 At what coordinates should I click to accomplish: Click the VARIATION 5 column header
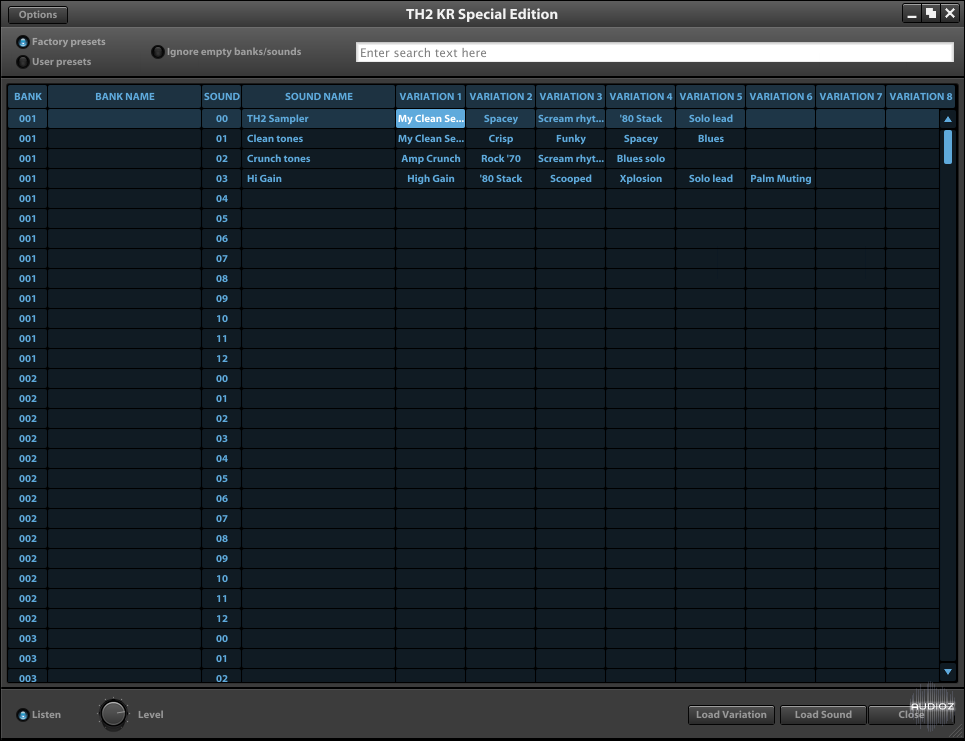tap(711, 97)
